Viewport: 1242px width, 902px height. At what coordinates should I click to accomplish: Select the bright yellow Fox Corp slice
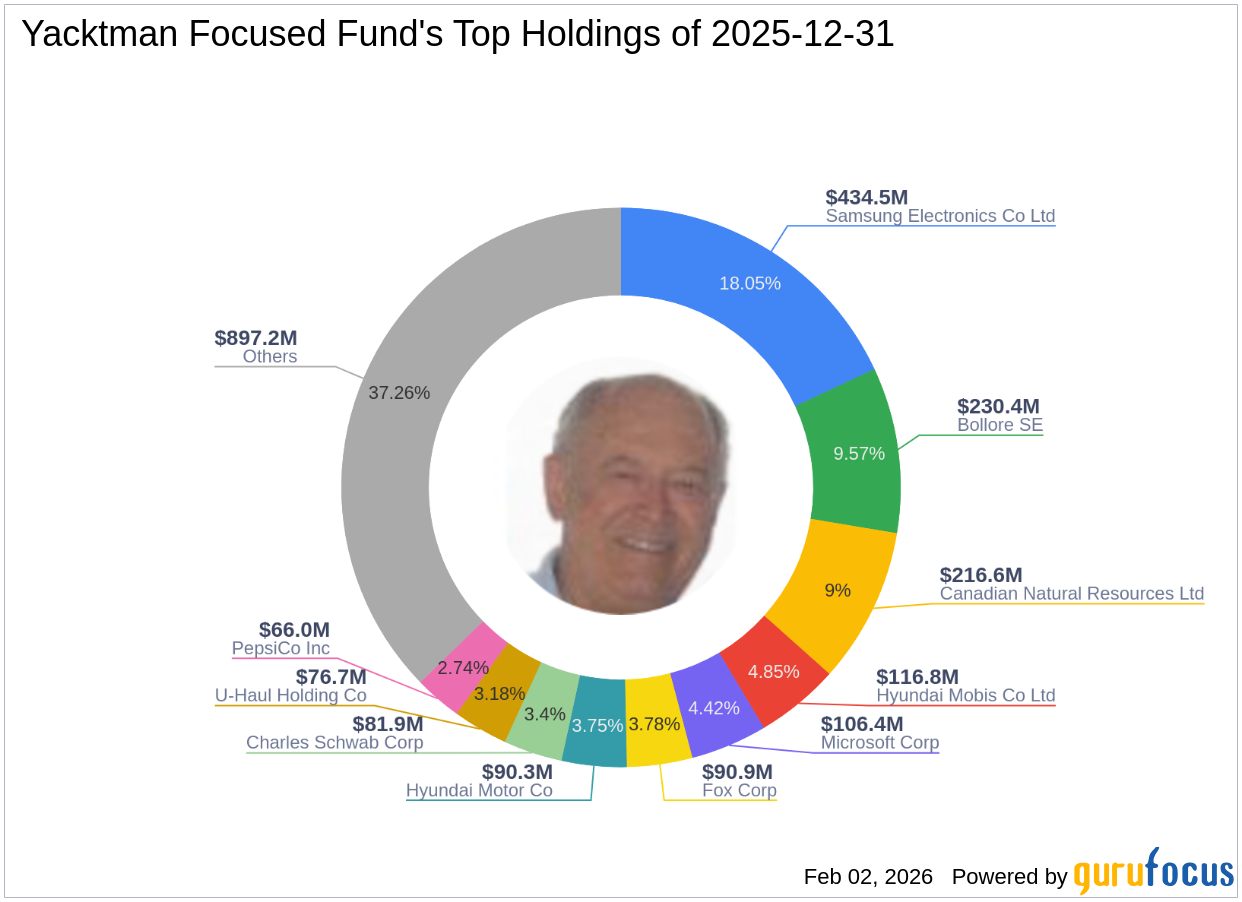657,720
